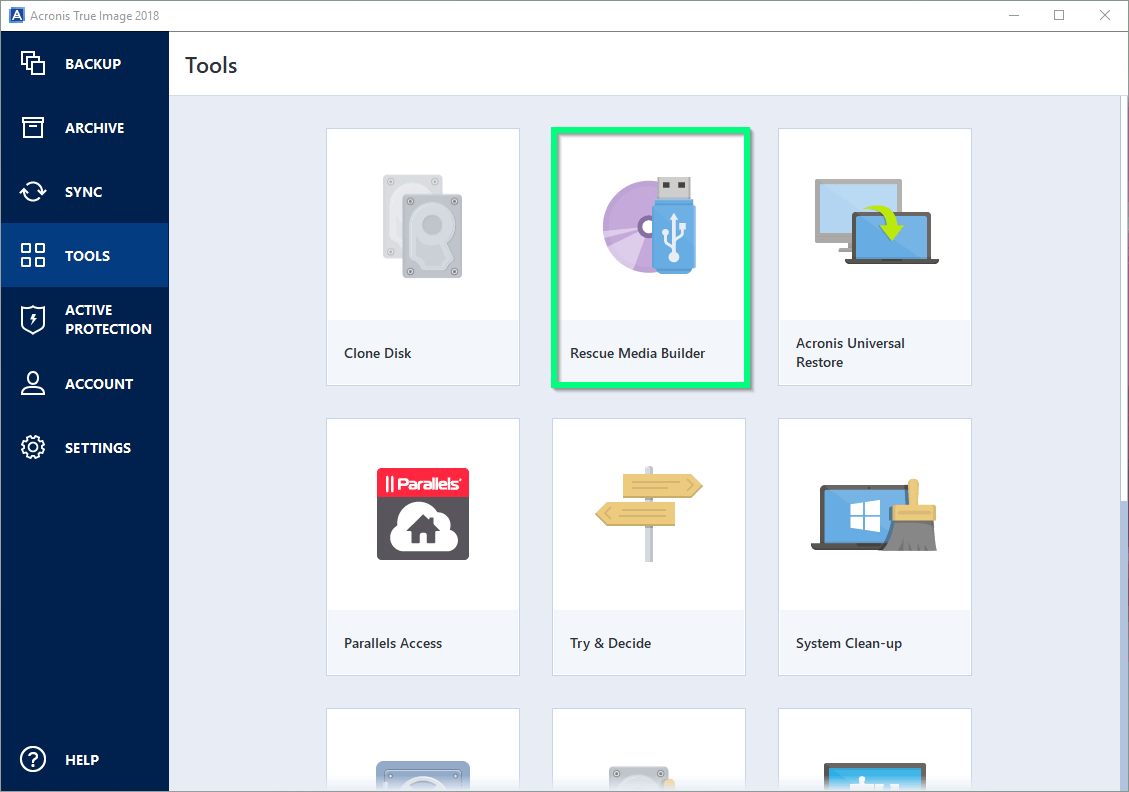The height and width of the screenshot is (792, 1129).
Task: Select the Rescue Media Builder label
Action: [x=637, y=353]
